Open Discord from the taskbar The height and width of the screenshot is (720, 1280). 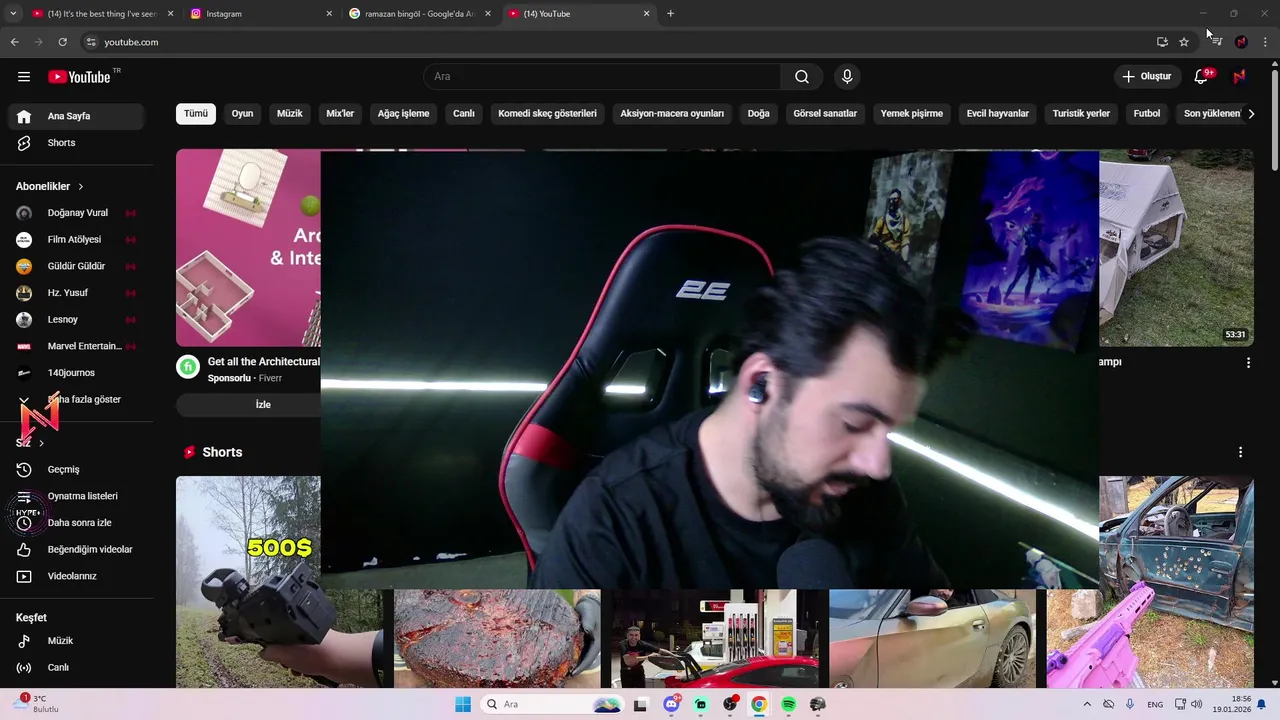click(671, 704)
